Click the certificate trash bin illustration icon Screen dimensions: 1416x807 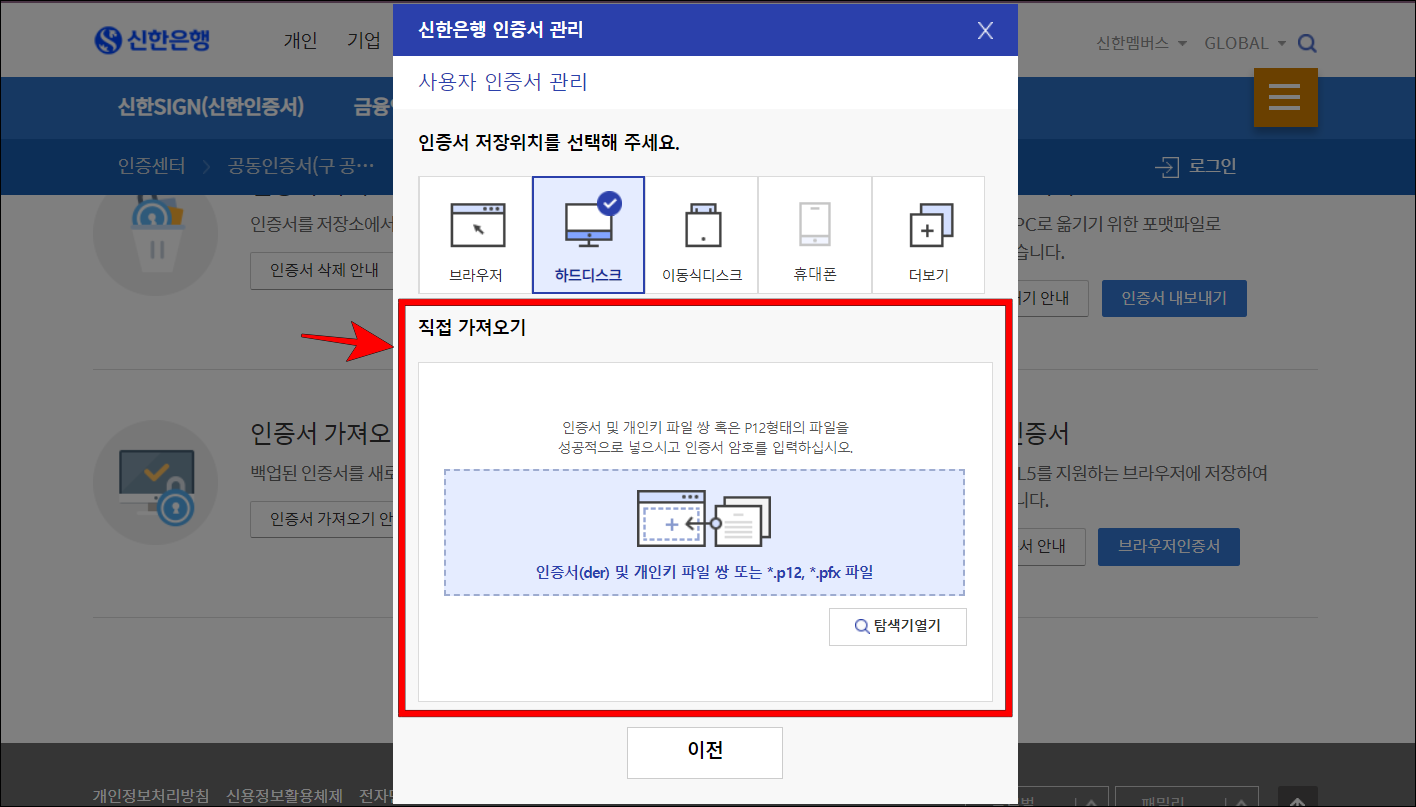pyautogui.click(x=155, y=232)
